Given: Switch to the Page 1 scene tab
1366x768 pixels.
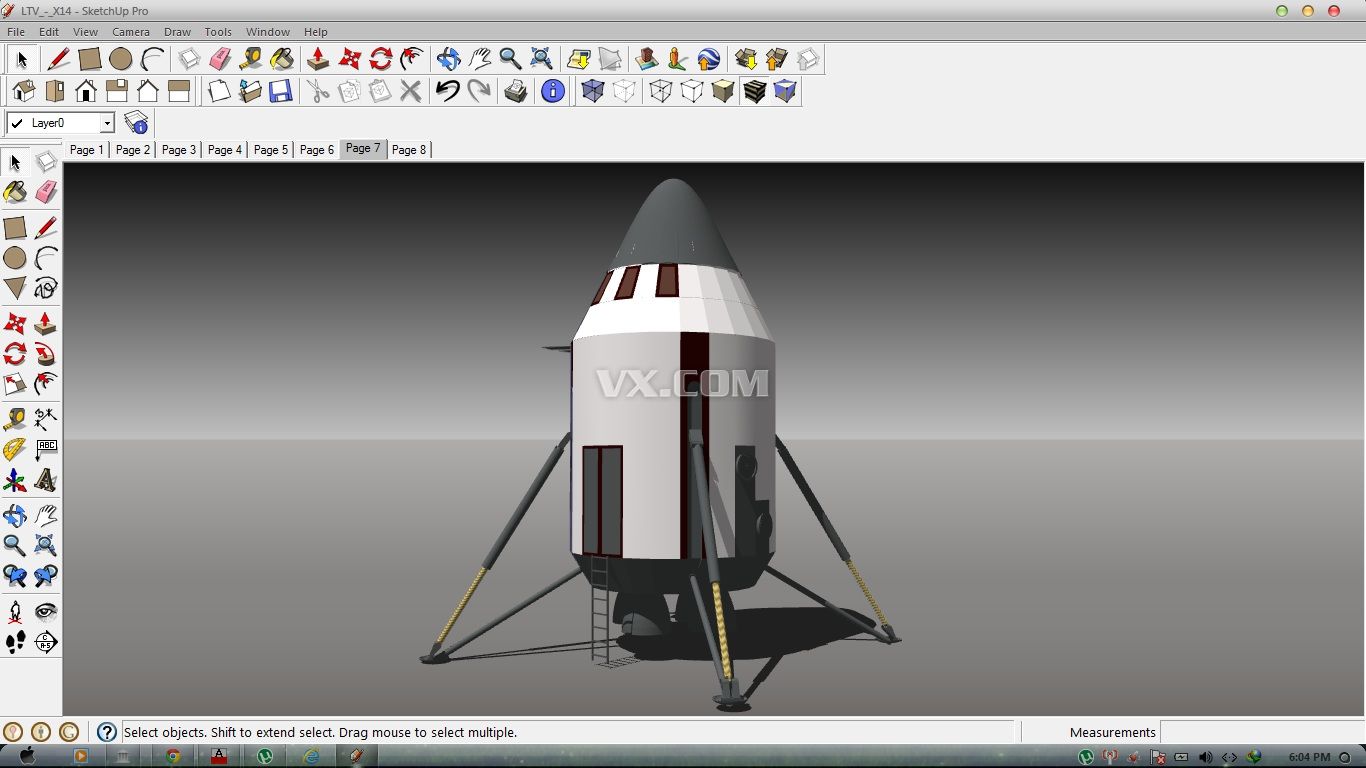Looking at the screenshot, I should pyautogui.click(x=86, y=149).
